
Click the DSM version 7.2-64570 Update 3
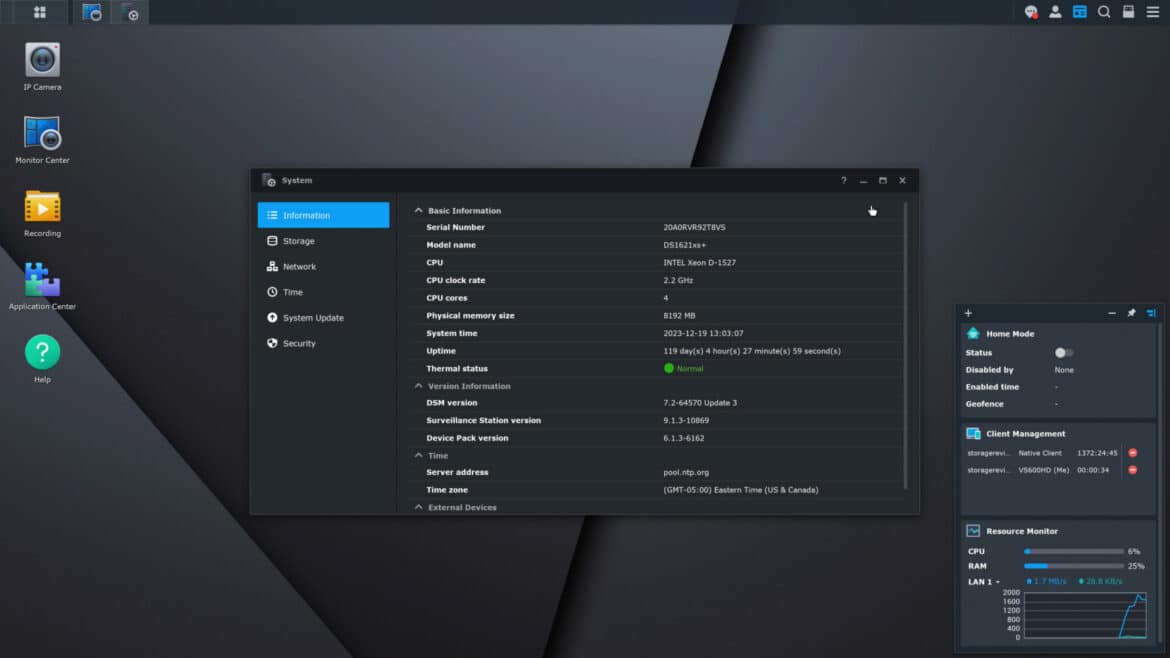coord(700,403)
